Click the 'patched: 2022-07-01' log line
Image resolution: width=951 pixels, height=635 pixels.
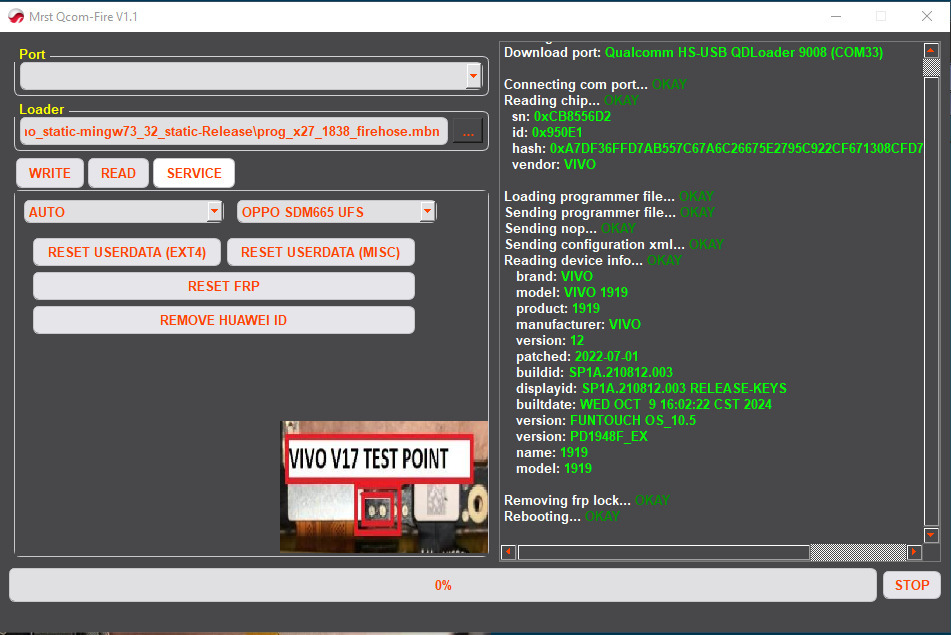click(577, 357)
